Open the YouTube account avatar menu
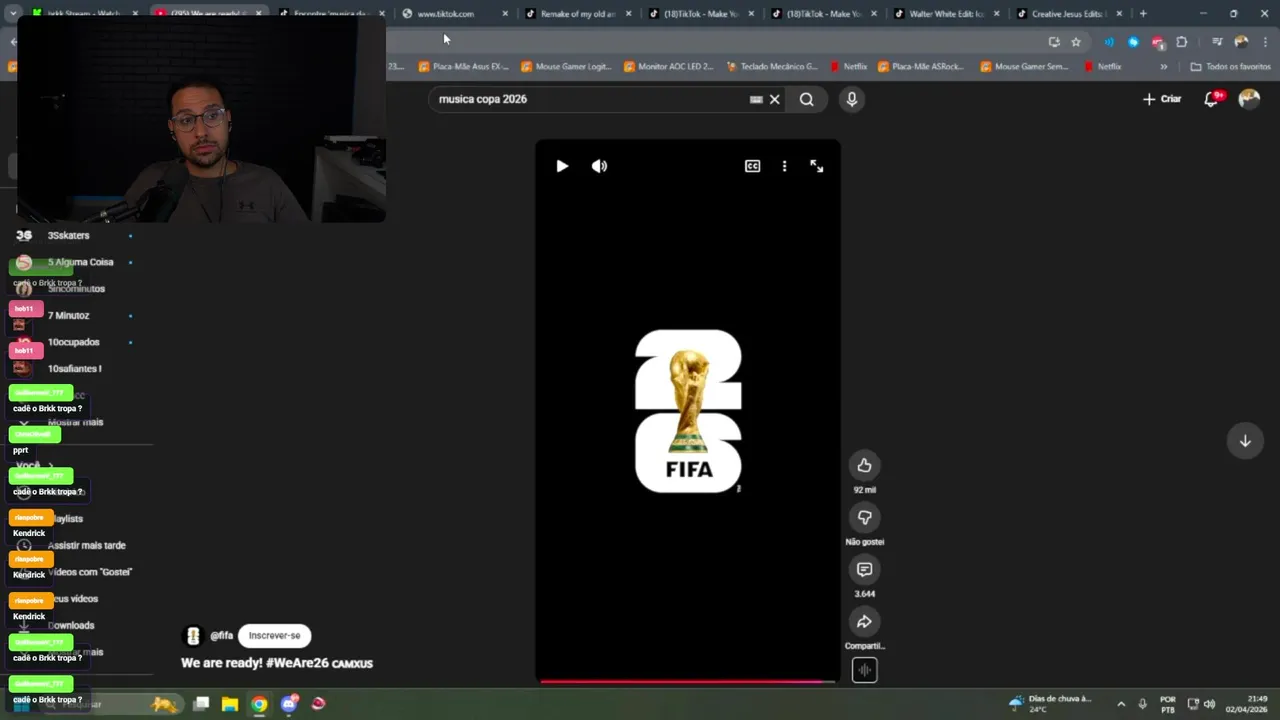Viewport: 1280px width, 720px height. pyautogui.click(x=1249, y=99)
